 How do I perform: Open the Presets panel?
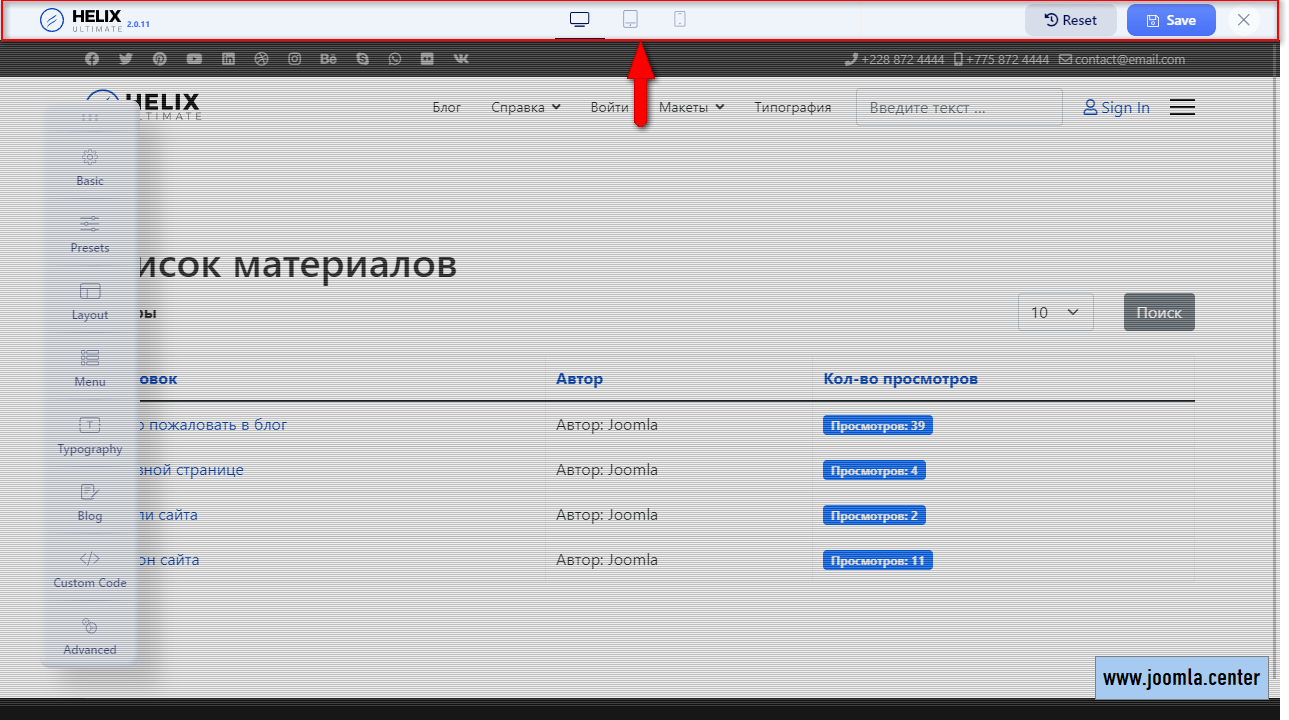pyautogui.click(x=90, y=234)
